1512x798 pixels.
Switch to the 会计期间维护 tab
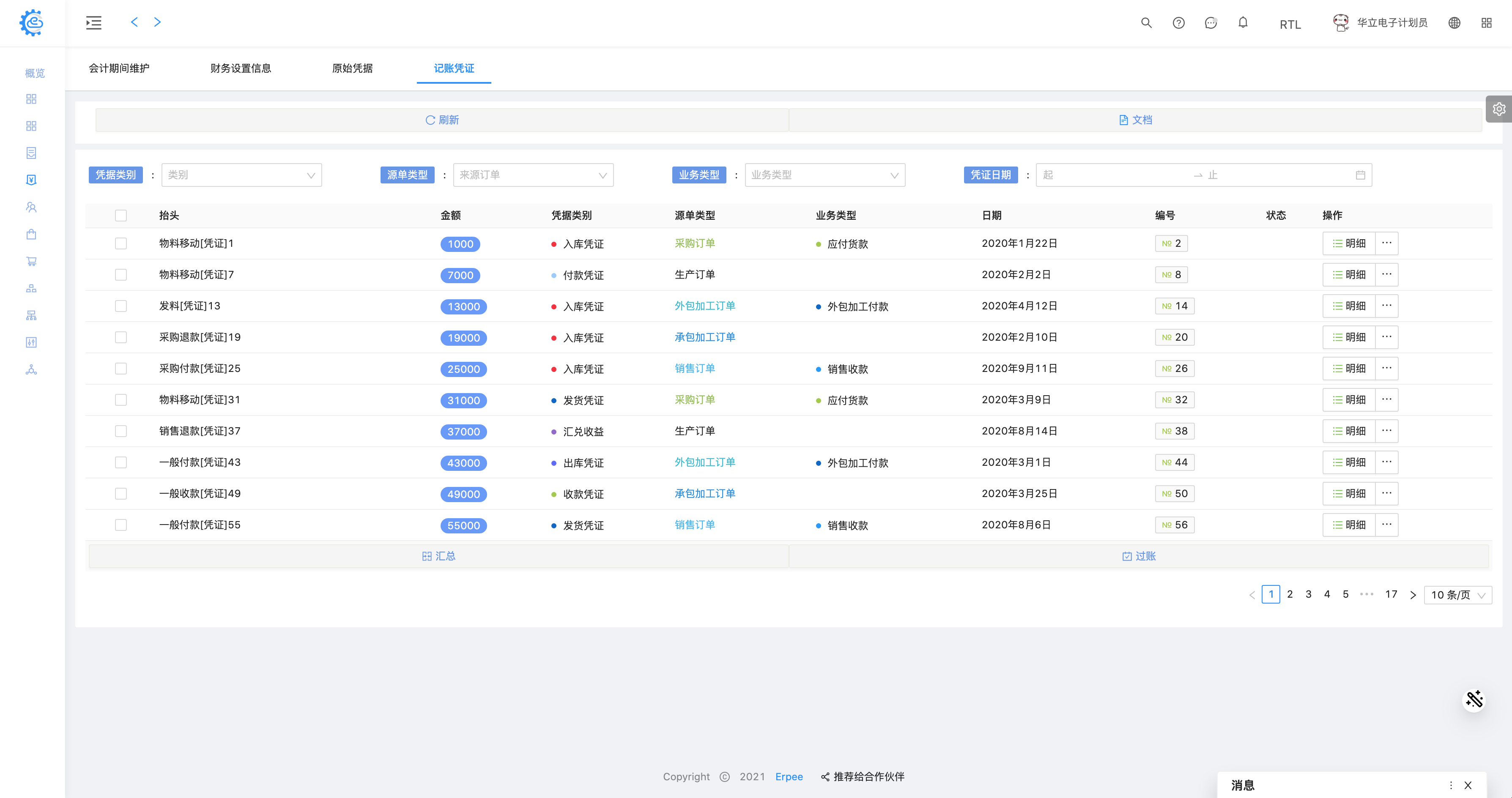tap(119, 68)
